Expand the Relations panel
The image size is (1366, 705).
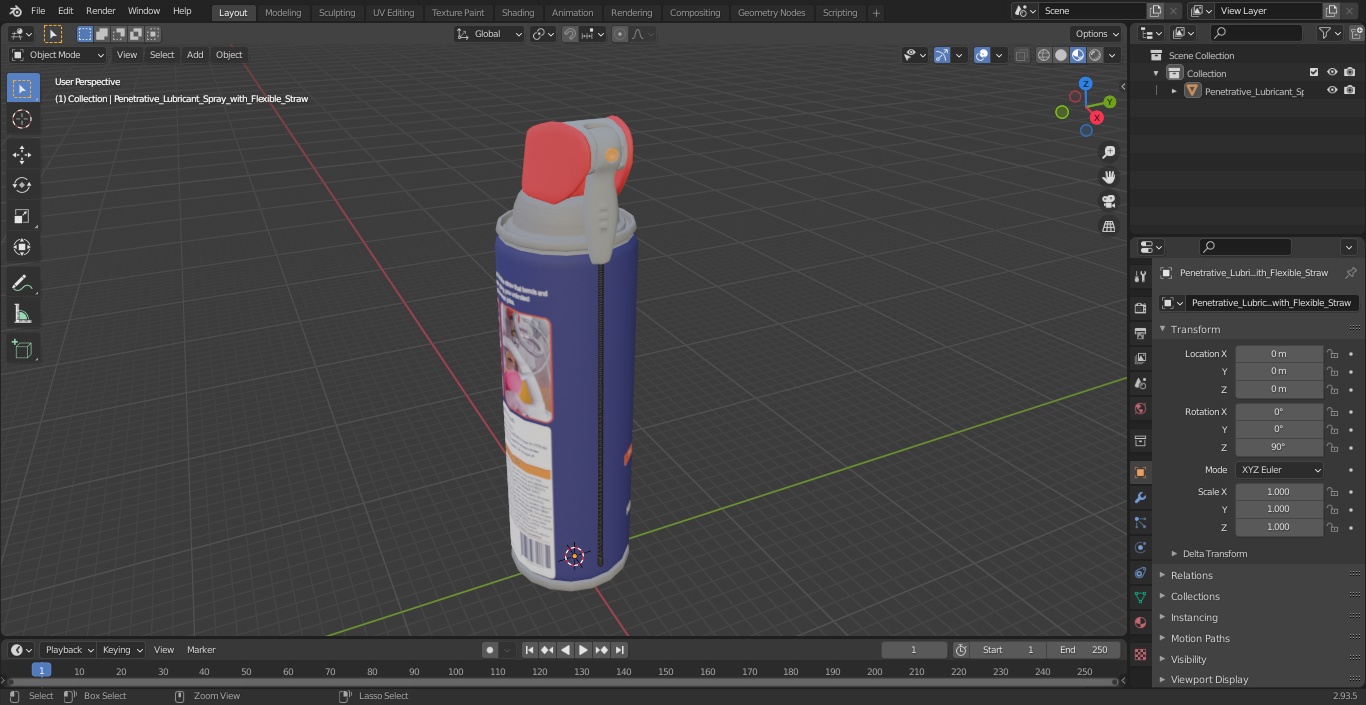tap(1191, 575)
